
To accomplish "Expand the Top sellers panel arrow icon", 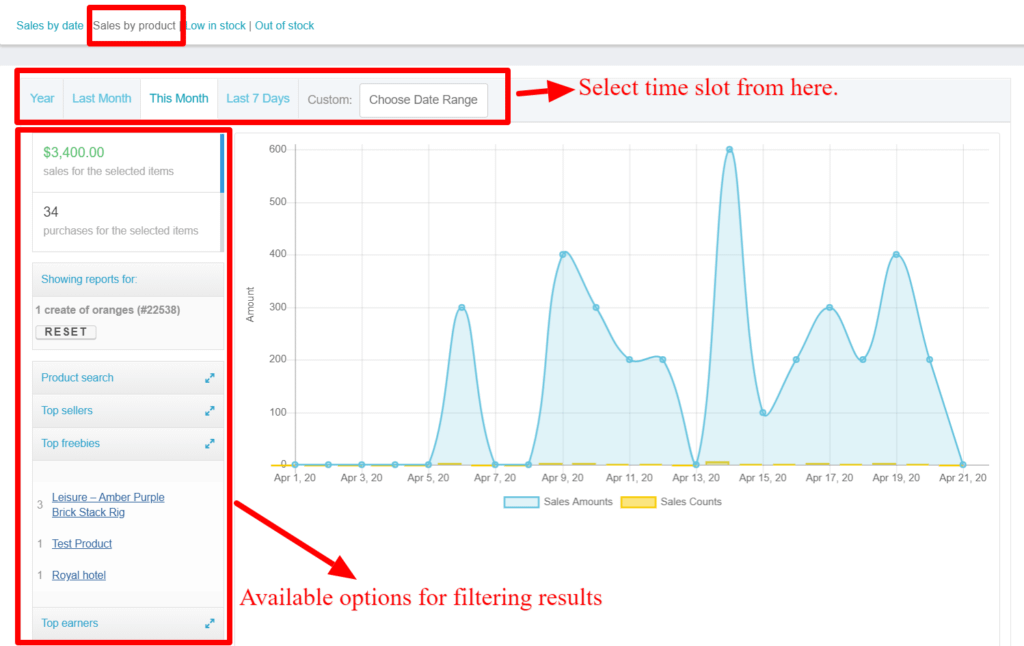I will [210, 411].
